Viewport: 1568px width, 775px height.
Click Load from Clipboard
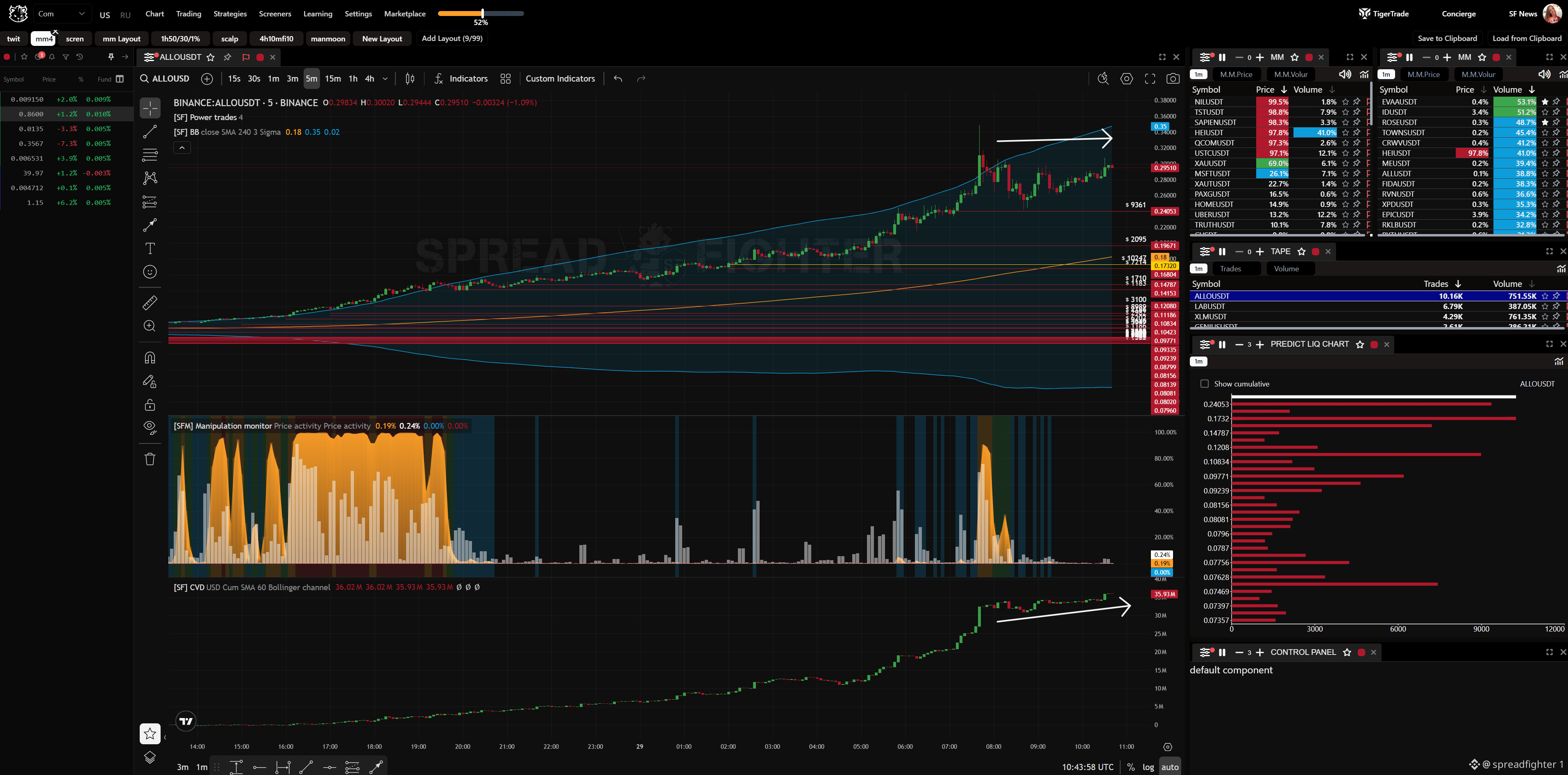(1527, 39)
